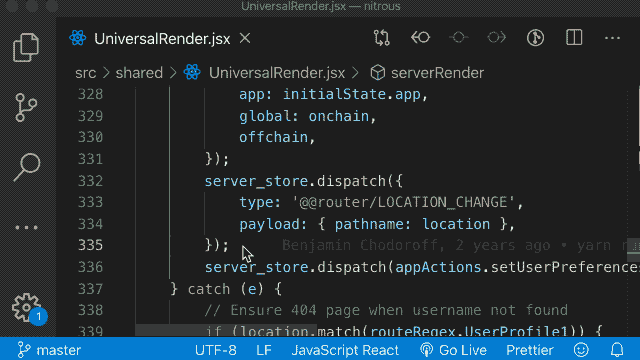This screenshot has height=360, width=640.
Task: Click on 'global: onchain,' line
Action: pyautogui.click(x=307, y=116)
